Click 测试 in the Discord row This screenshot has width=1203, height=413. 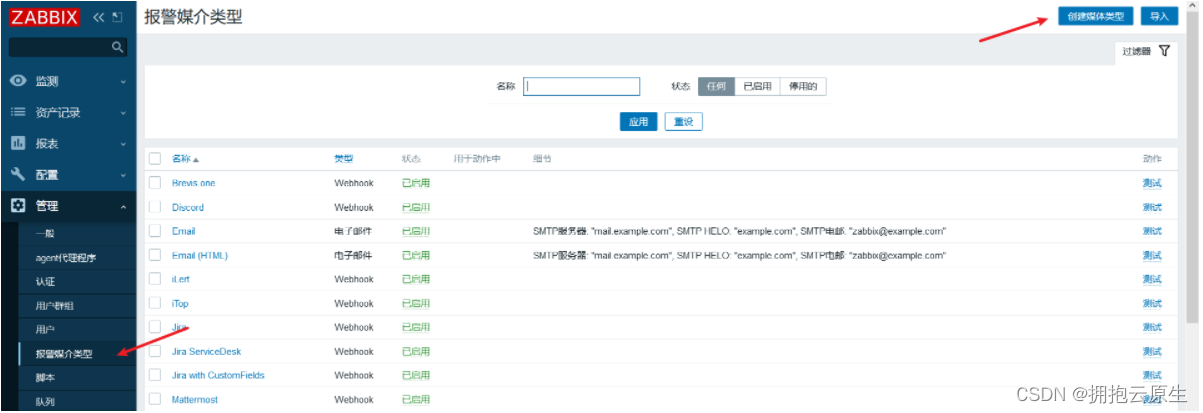[1152, 207]
